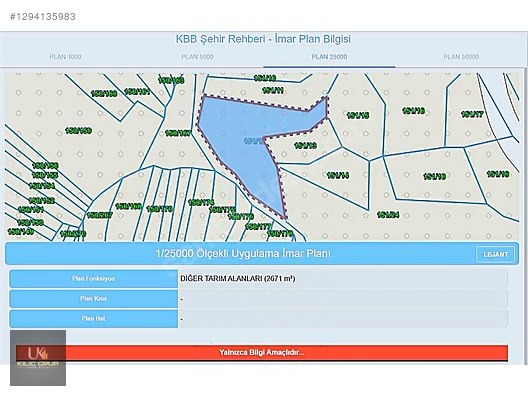This screenshot has height=396, width=528.
Task: Switch to the PLAN 5000 tab
Action: [x=197, y=57]
